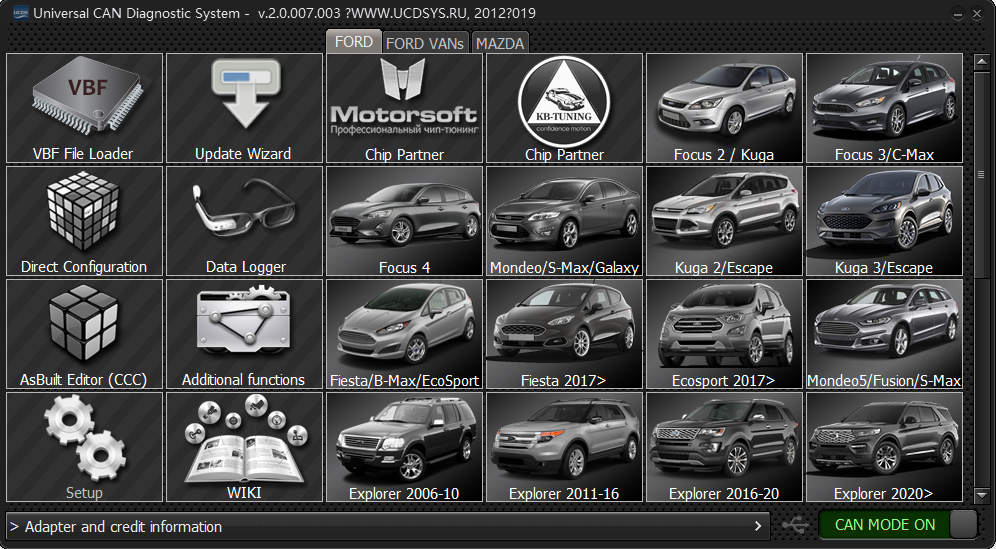Open the VBF File Loader tile
Image resolution: width=996 pixels, height=549 pixels.
pyautogui.click(x=84, y=108)
